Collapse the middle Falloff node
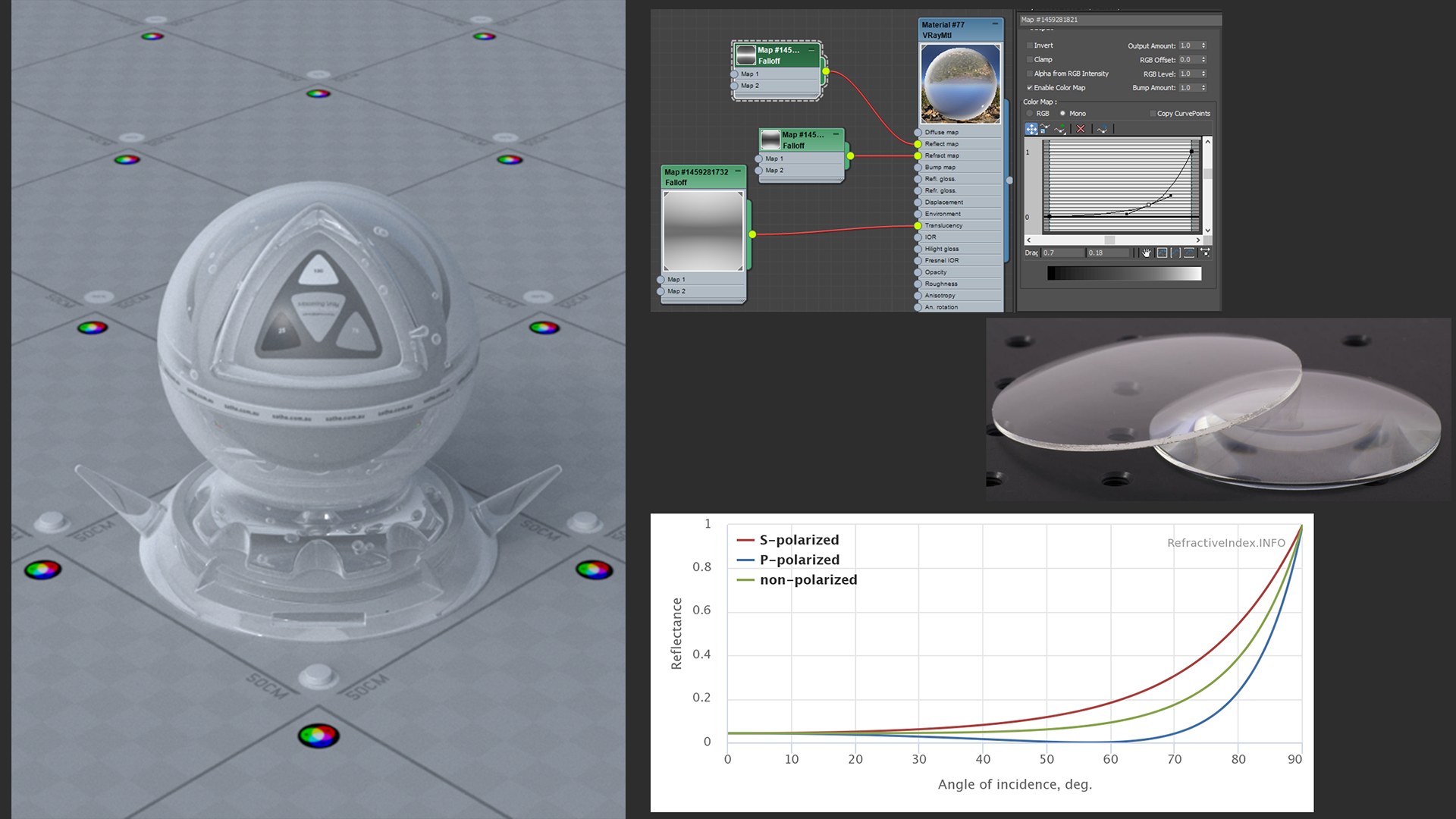Viewport: 1456px width, 819px height. pyautogui.click(x=836, y=134)
